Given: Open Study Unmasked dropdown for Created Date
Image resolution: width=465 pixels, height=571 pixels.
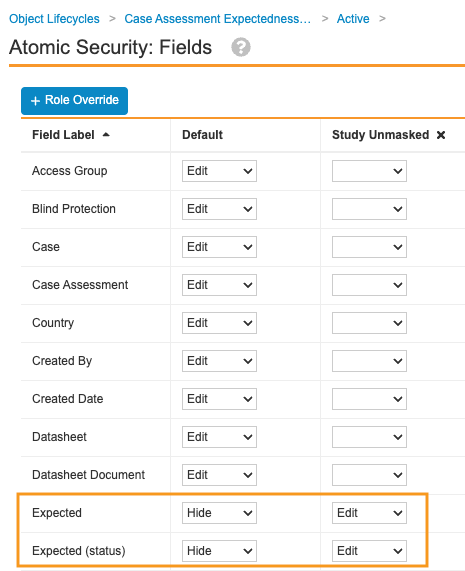Looking at the screenshot, I should click(x=369, y=399).
